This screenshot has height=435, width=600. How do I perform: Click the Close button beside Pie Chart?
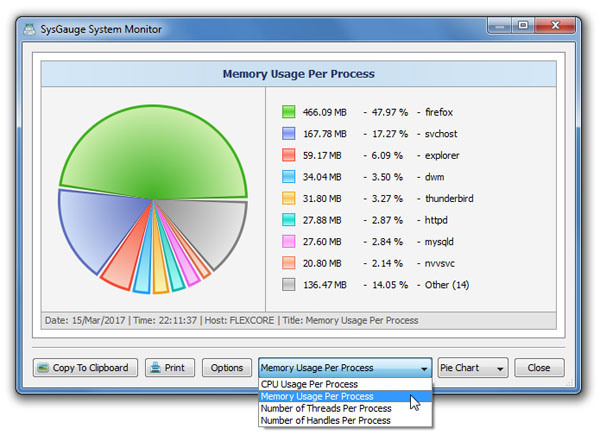539,368
